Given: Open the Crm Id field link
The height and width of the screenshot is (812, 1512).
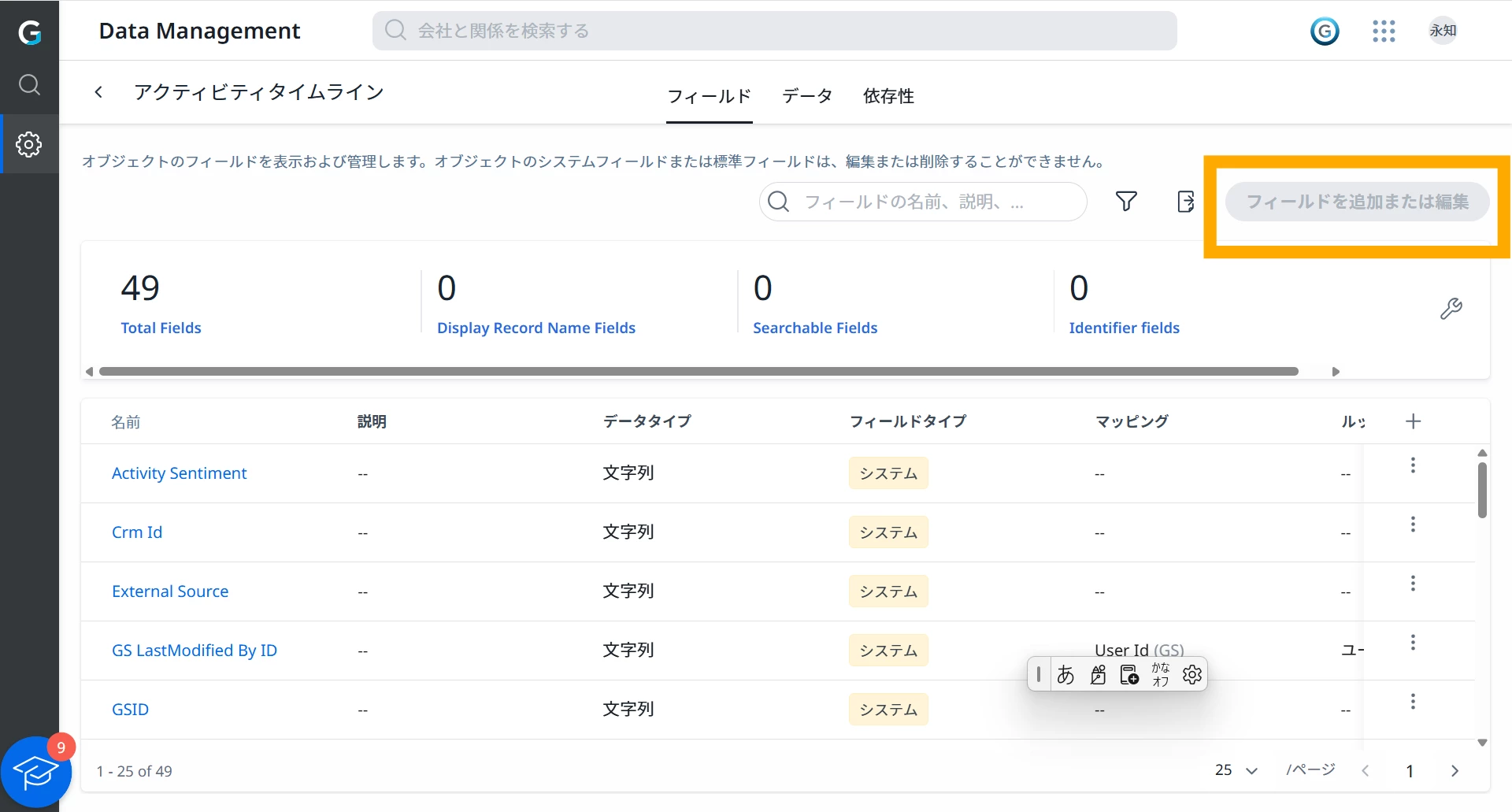Looking at the screenshot, I should point(137,532).
